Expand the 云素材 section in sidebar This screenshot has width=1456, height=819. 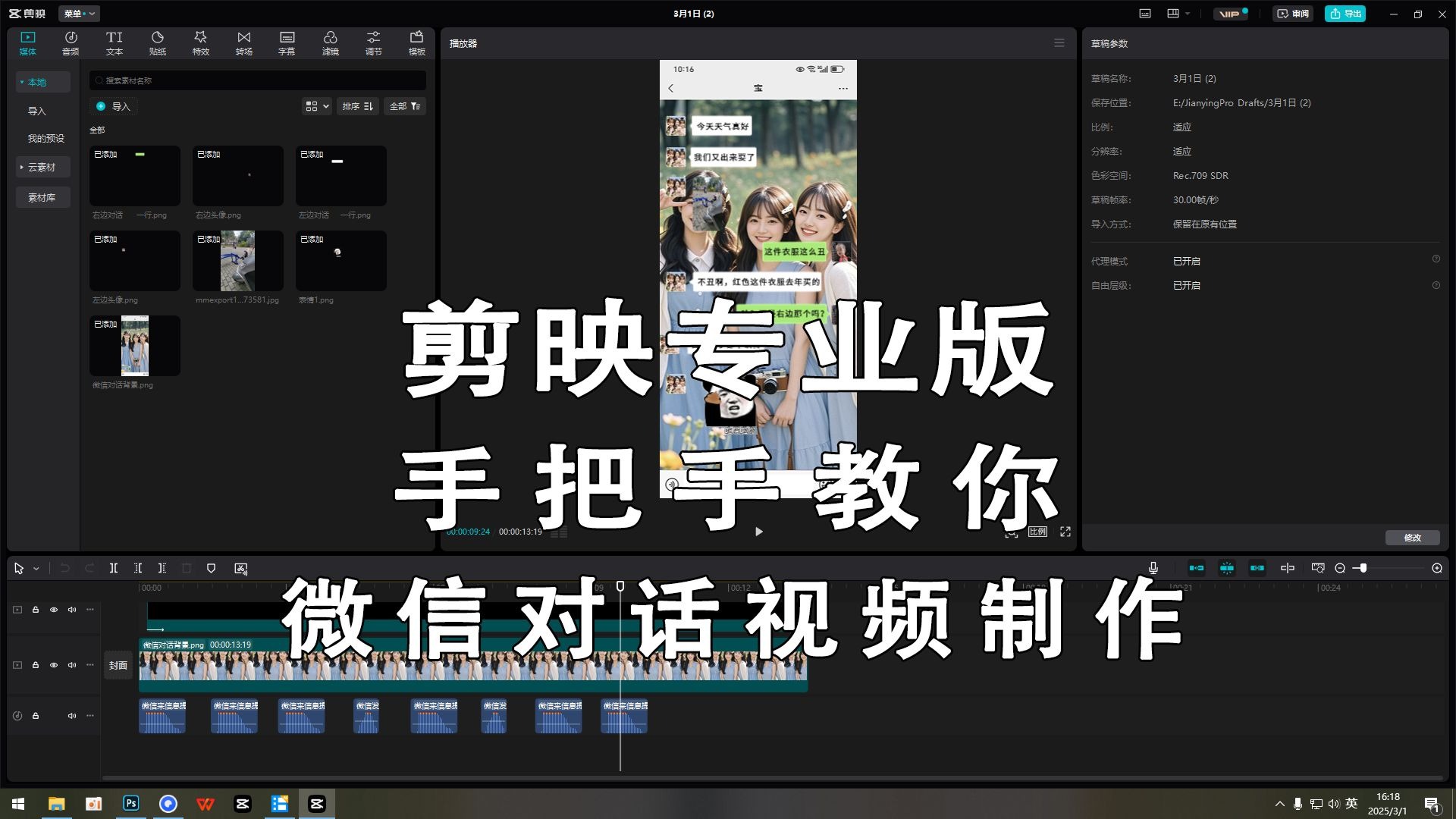click(22, 167)
